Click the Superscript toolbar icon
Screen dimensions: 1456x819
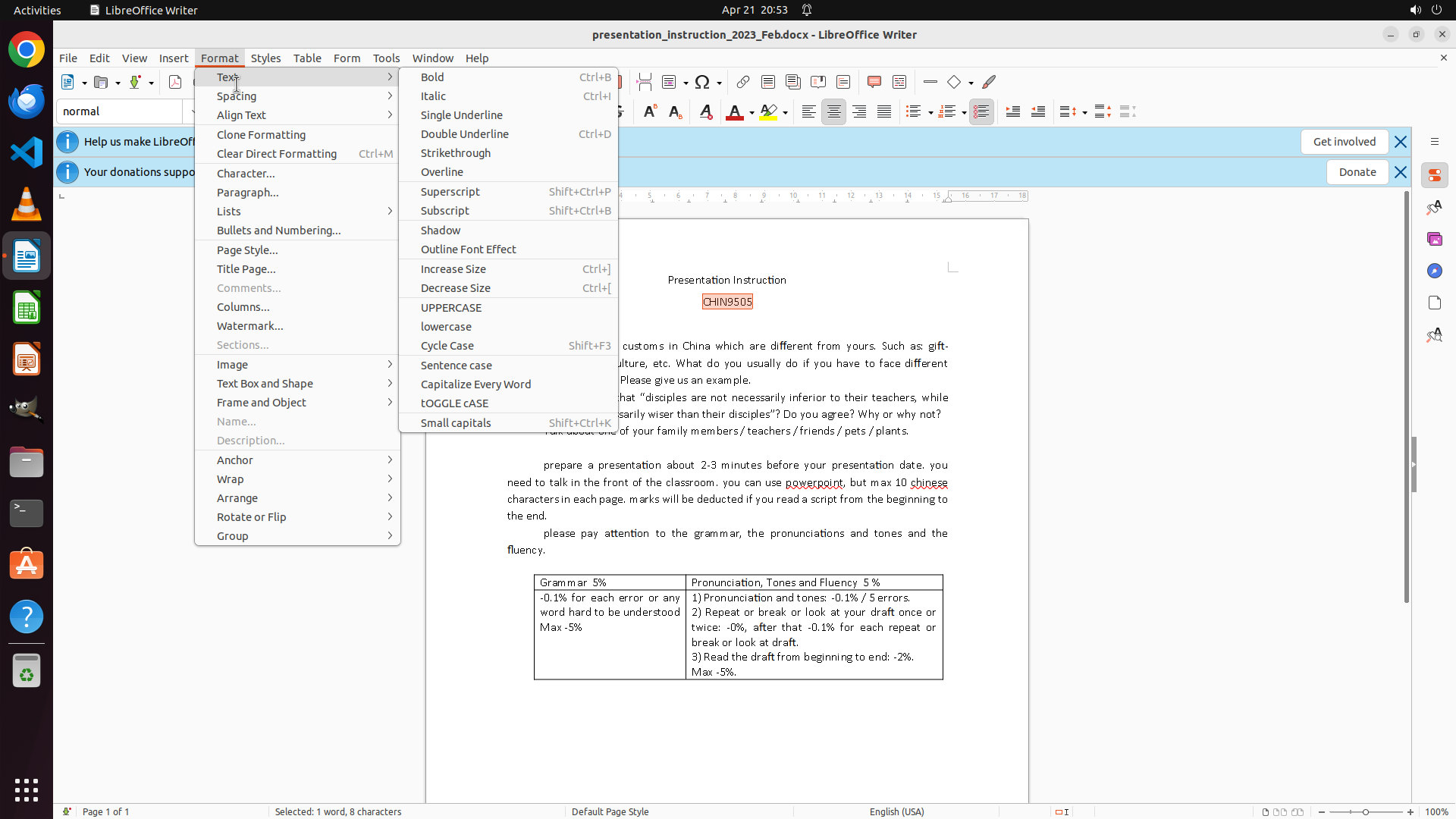point(650,112)
